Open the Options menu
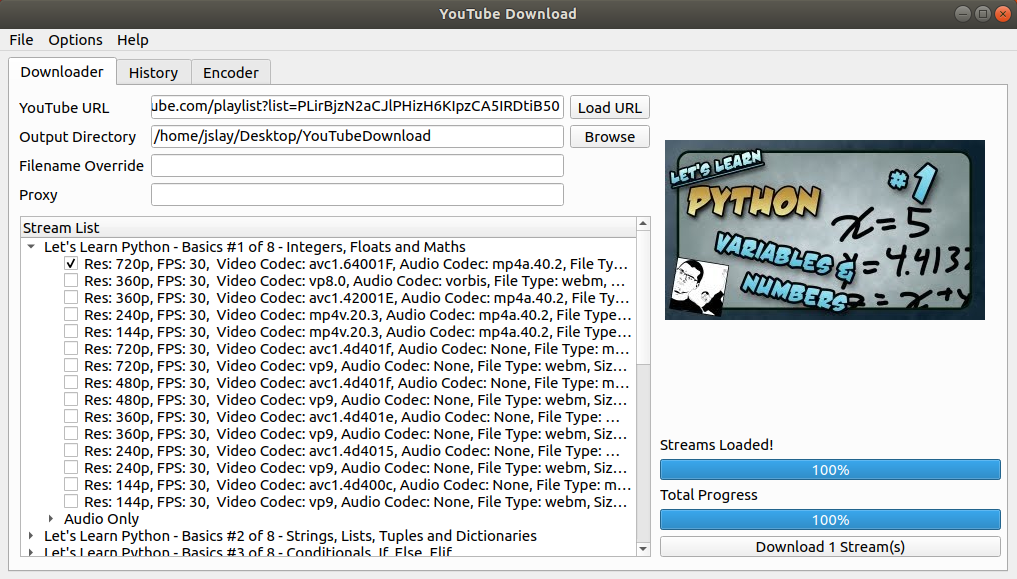The width and height of the screenshot is (1017, 579). pyautogui.click(x=75, y=40)
